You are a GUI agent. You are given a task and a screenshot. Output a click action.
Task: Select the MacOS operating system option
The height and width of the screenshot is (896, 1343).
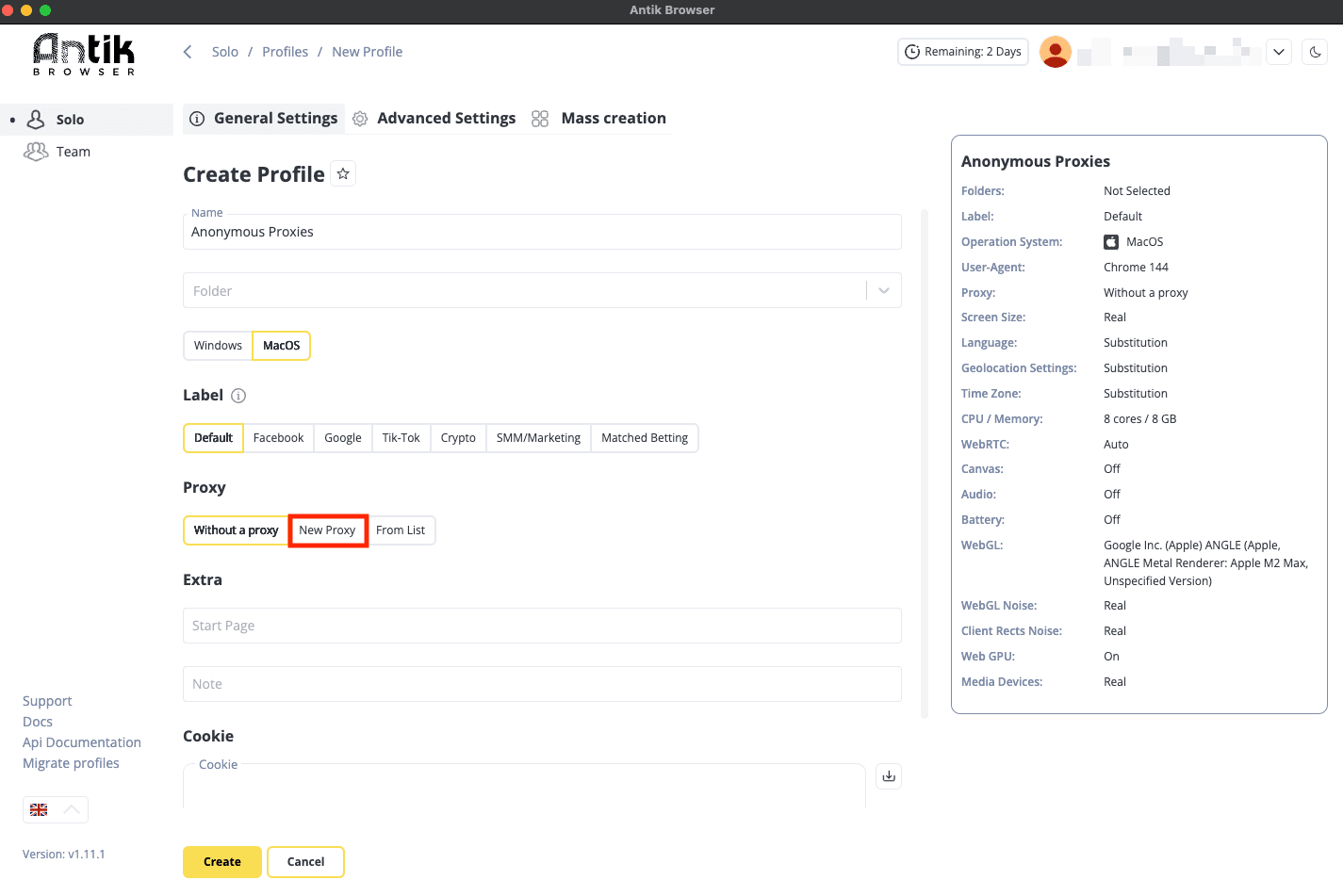tap(281, 346)
